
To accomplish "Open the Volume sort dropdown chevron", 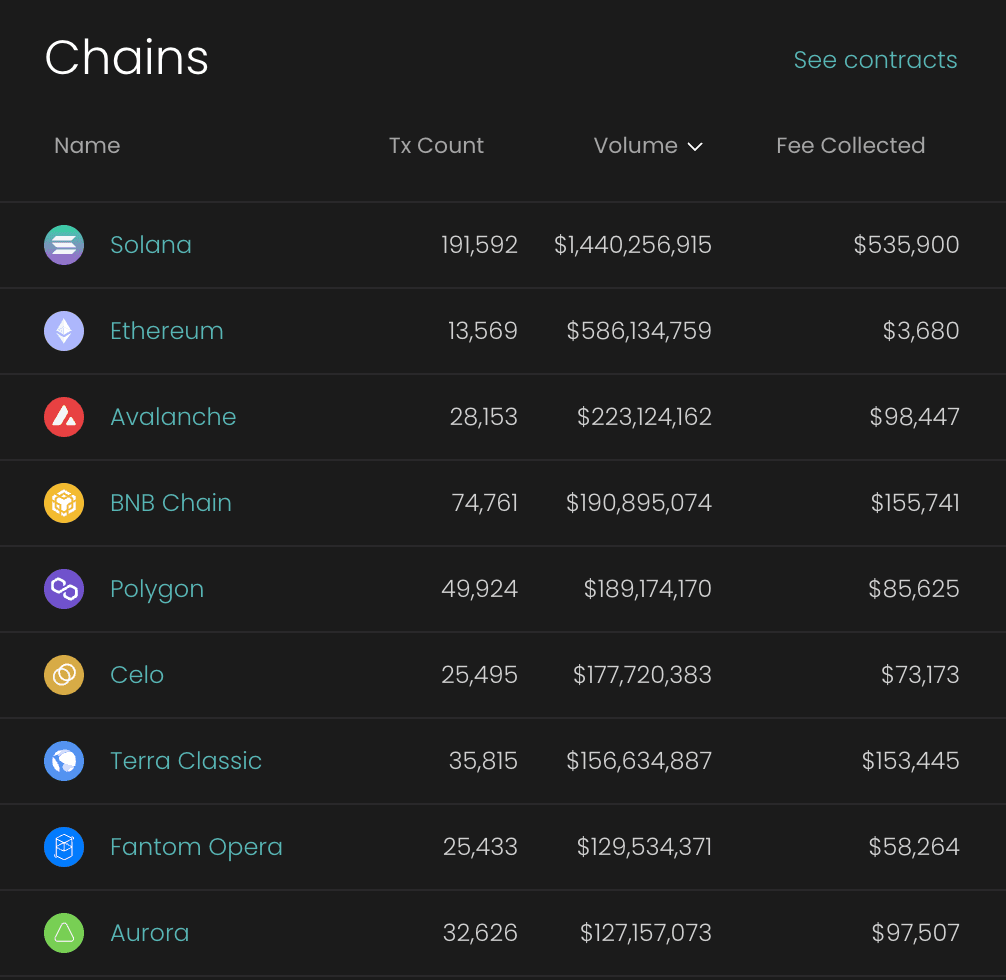I will click(696, 146).
